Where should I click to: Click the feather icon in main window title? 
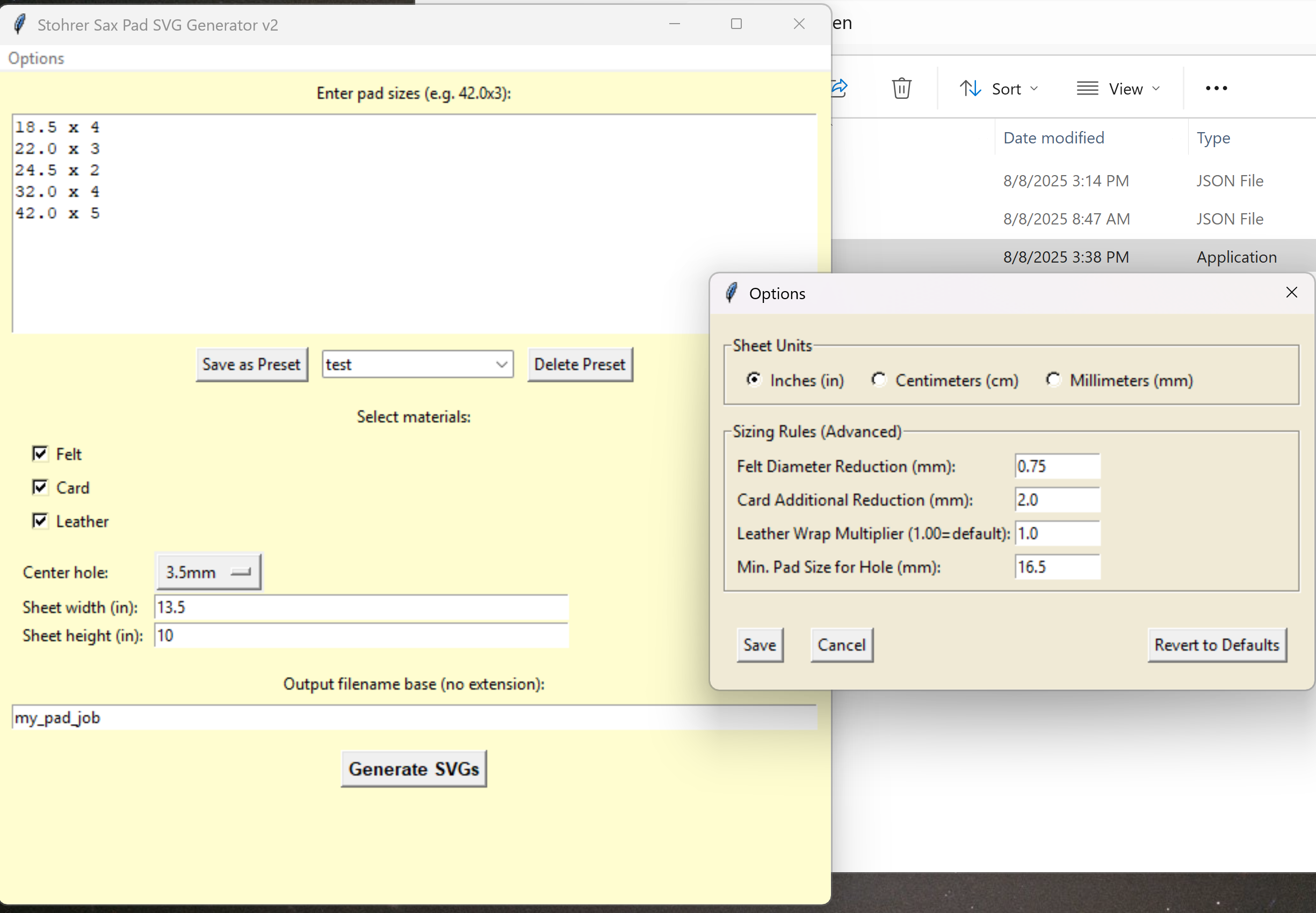19,25
